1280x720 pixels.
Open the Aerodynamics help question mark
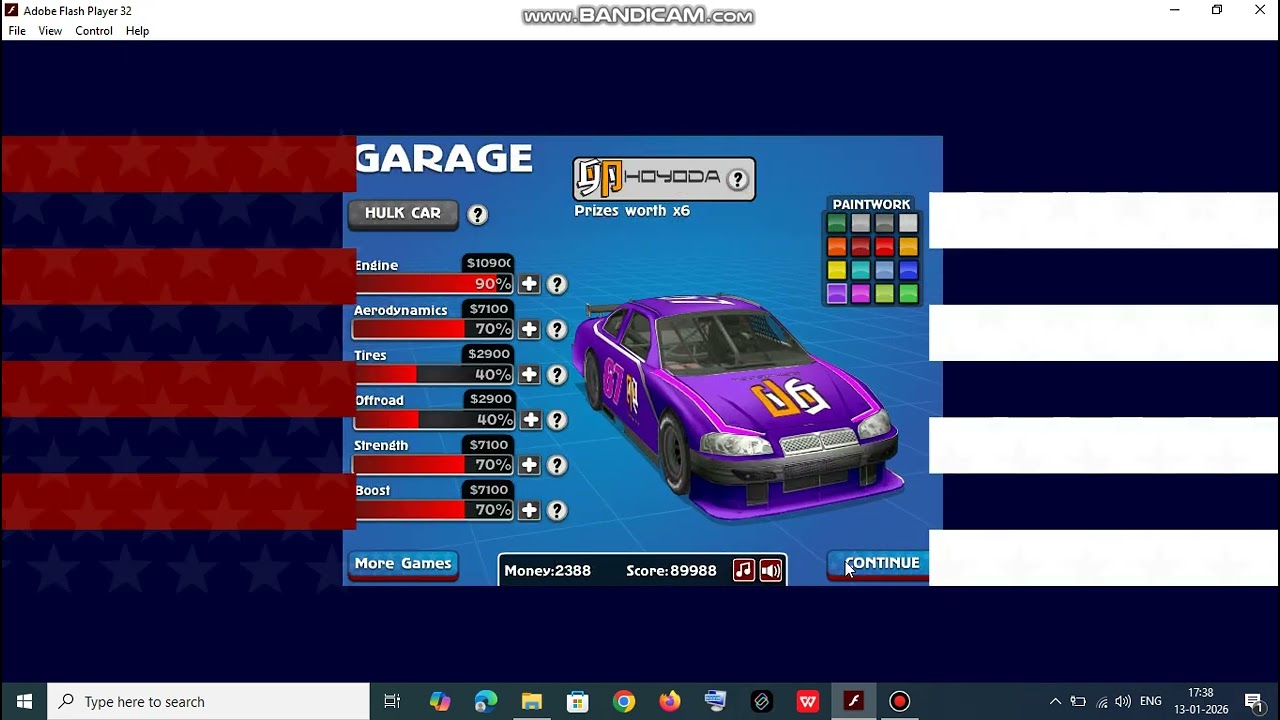557,329
